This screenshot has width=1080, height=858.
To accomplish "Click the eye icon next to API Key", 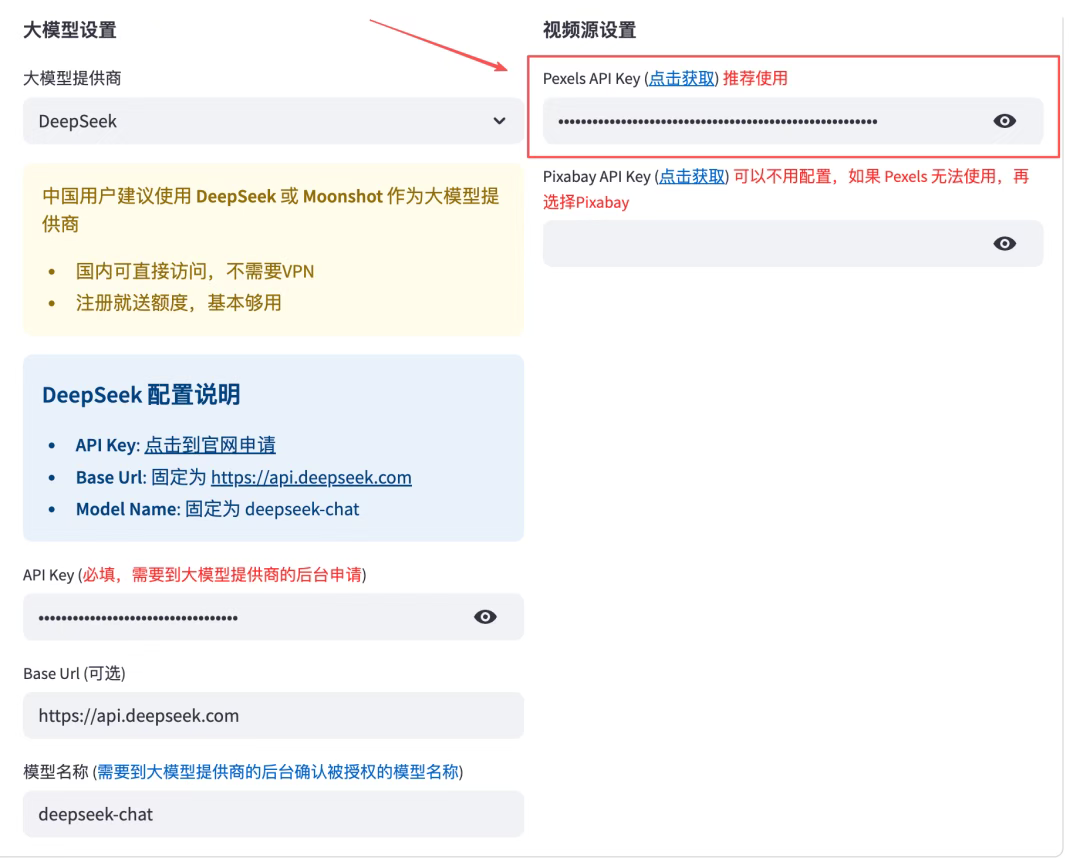I will 485,616.
